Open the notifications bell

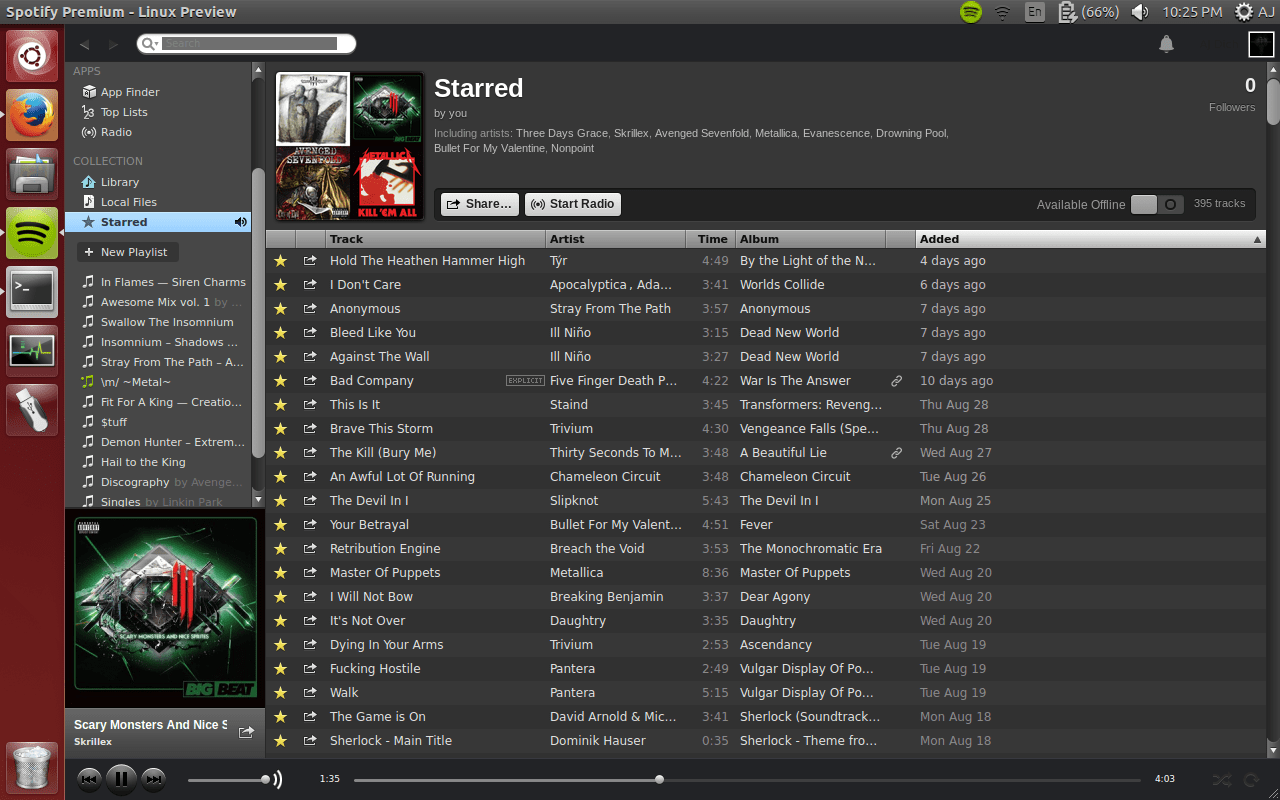(1166, 44)
